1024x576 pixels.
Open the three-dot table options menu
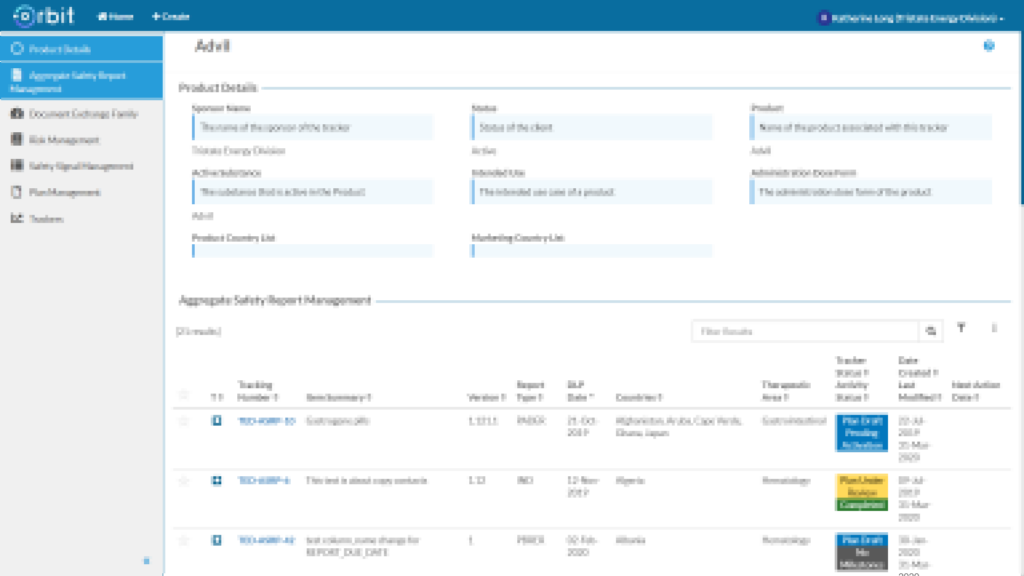[994, 328]
